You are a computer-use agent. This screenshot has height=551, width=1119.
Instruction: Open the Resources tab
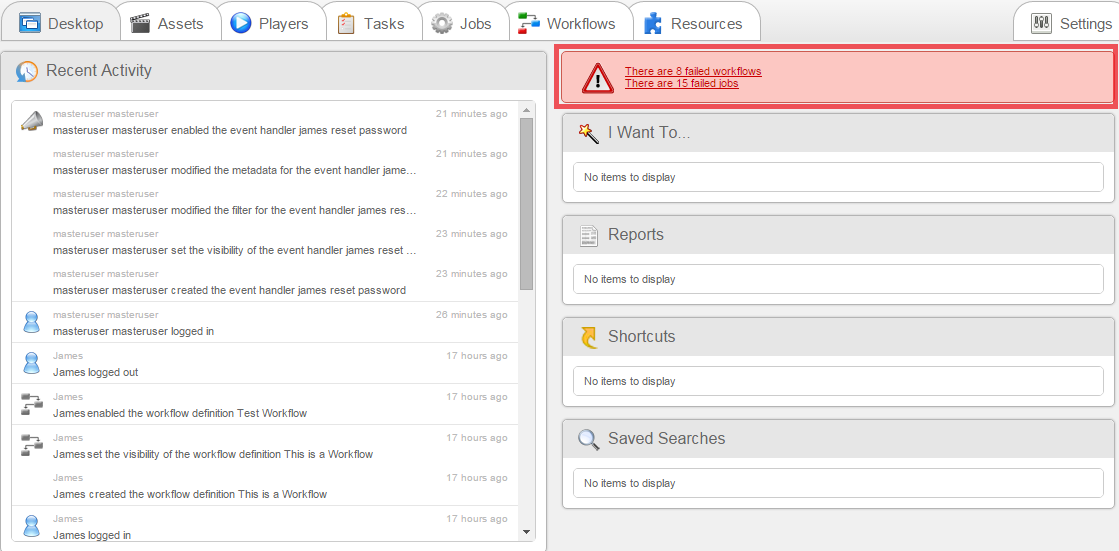[693, 23]
